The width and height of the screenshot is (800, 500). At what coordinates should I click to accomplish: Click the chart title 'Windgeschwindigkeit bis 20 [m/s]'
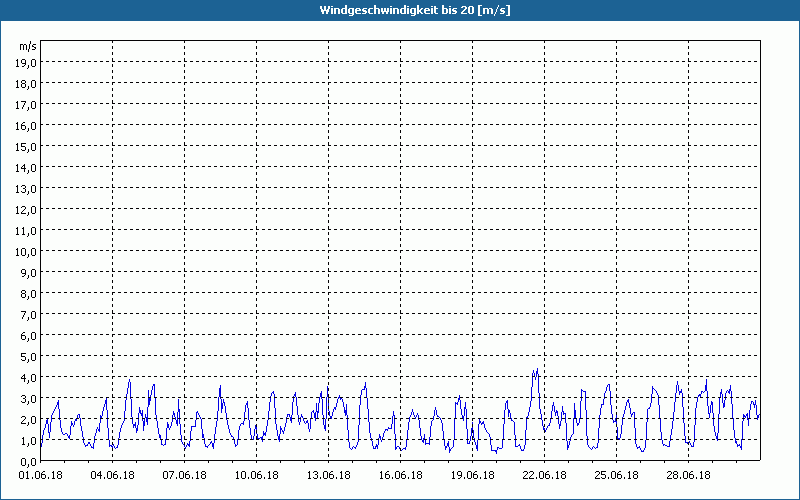pos(414,10)
